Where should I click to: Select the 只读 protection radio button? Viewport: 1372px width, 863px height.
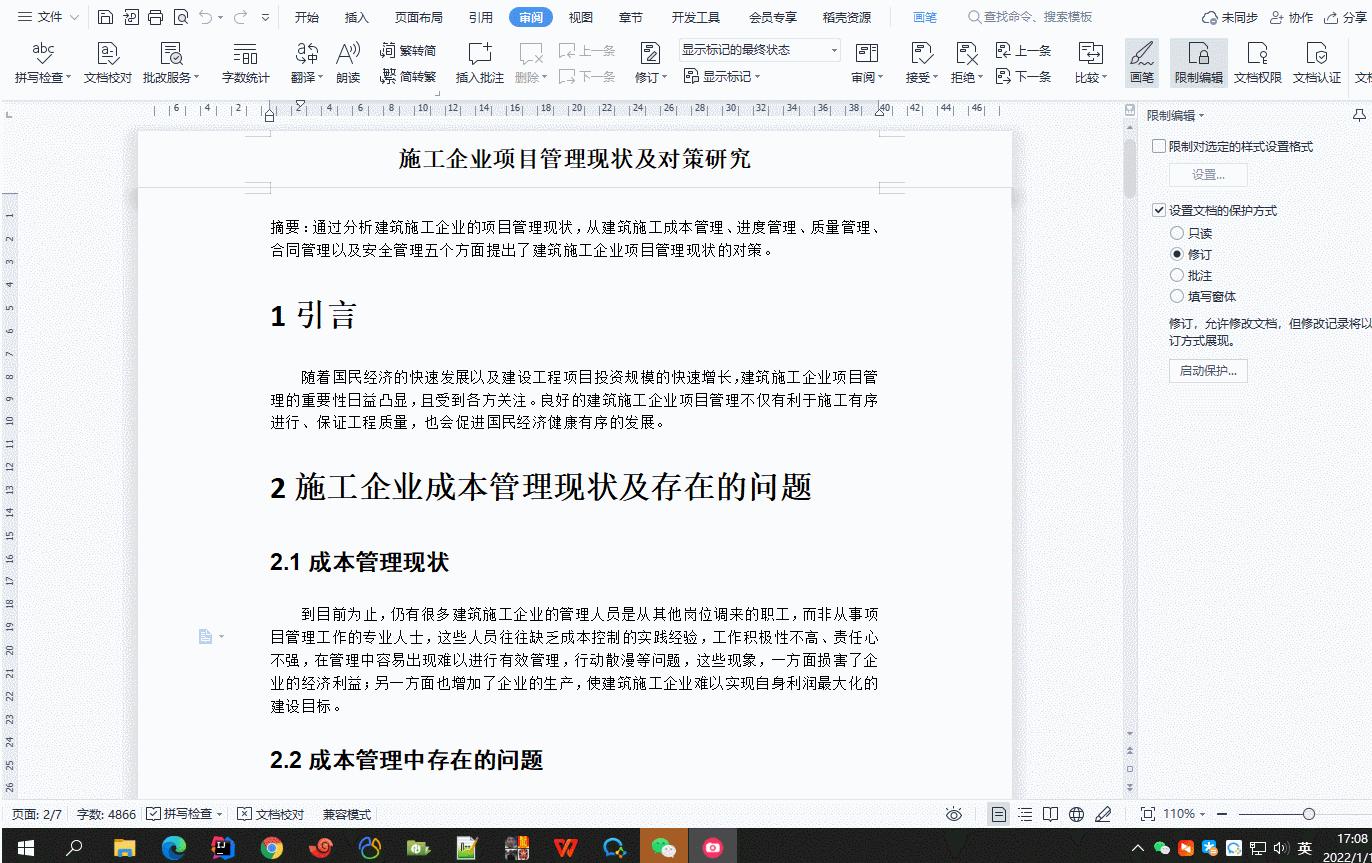[1176, 232]
